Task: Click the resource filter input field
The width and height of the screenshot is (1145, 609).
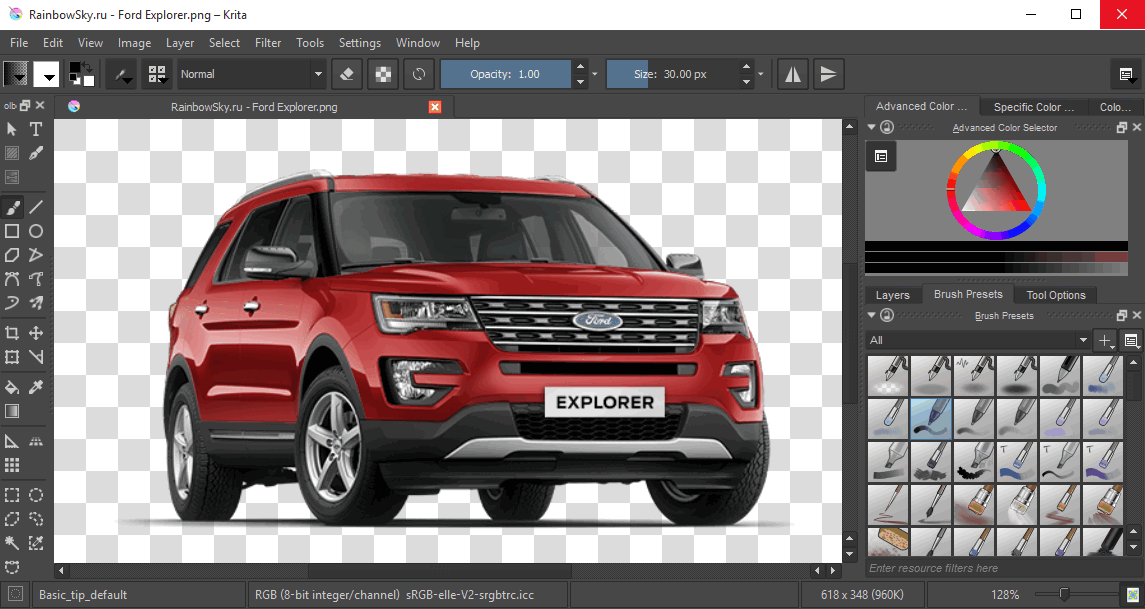Action: point(996,567)
